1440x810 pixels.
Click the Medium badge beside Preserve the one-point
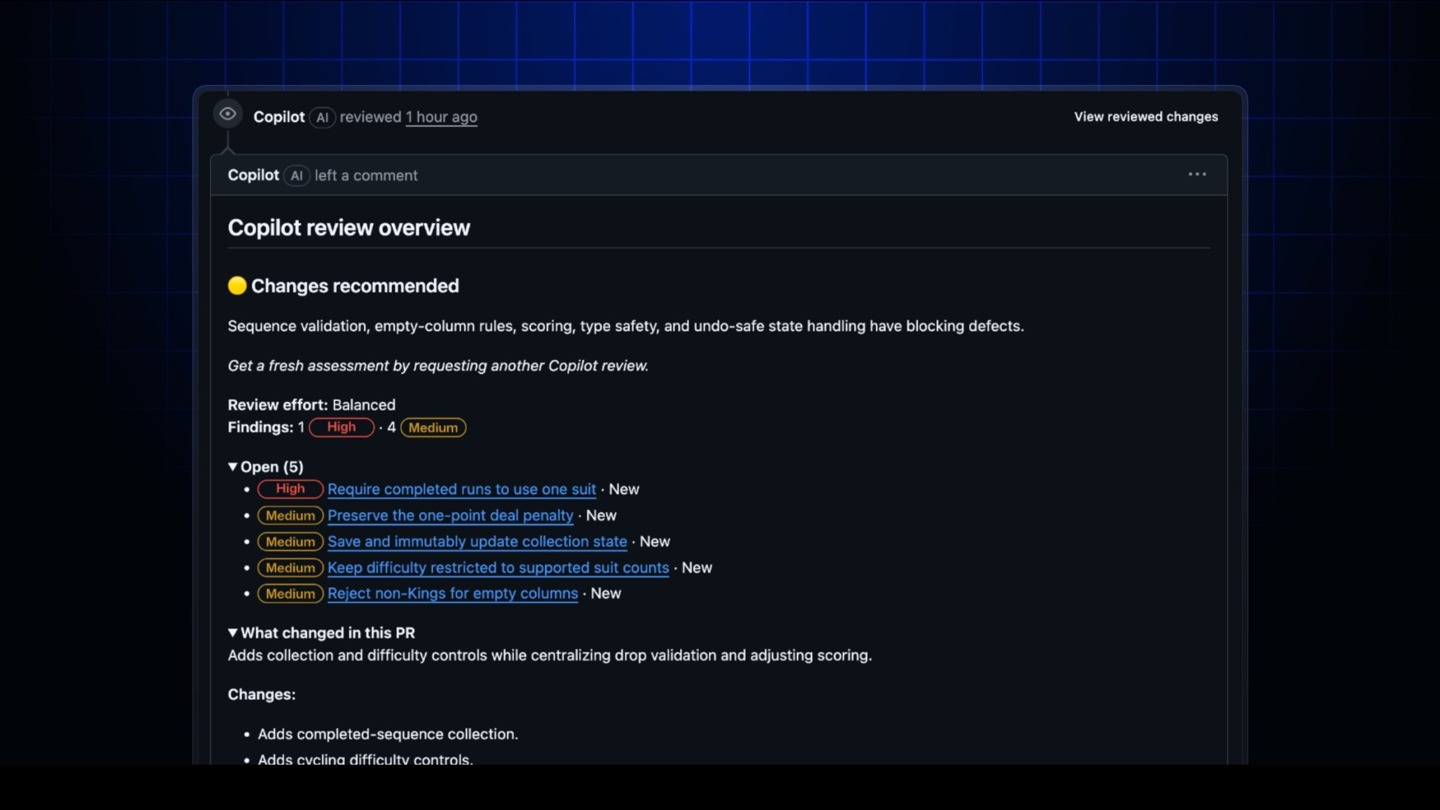(290, 515)
